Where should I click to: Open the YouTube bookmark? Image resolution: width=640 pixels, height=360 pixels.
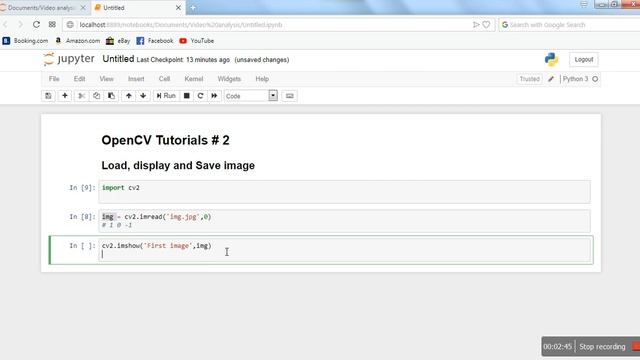tap(197, 41)
